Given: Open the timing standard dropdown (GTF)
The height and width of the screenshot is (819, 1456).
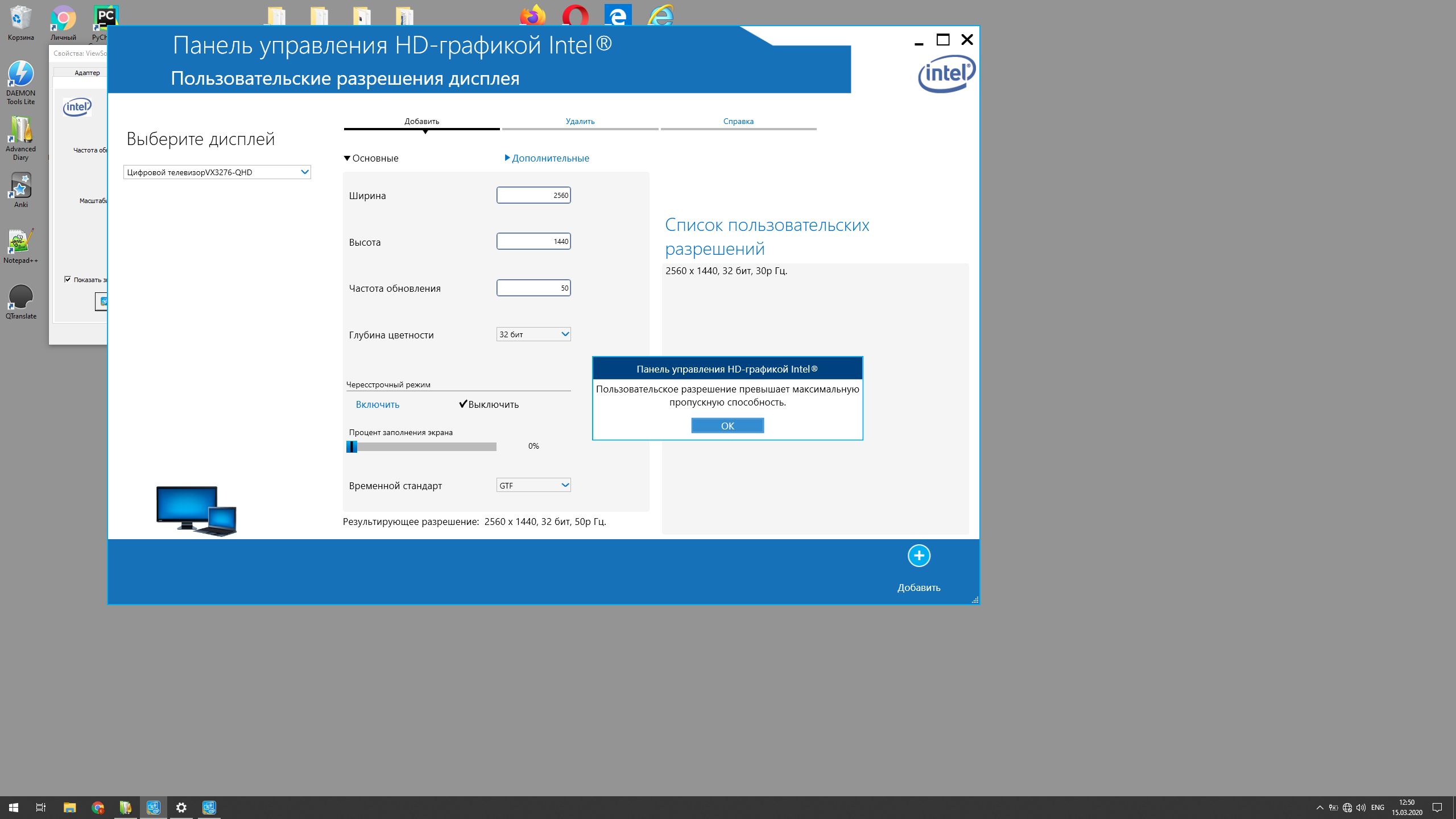Looking at the screenshot, I should click(533, 485).
